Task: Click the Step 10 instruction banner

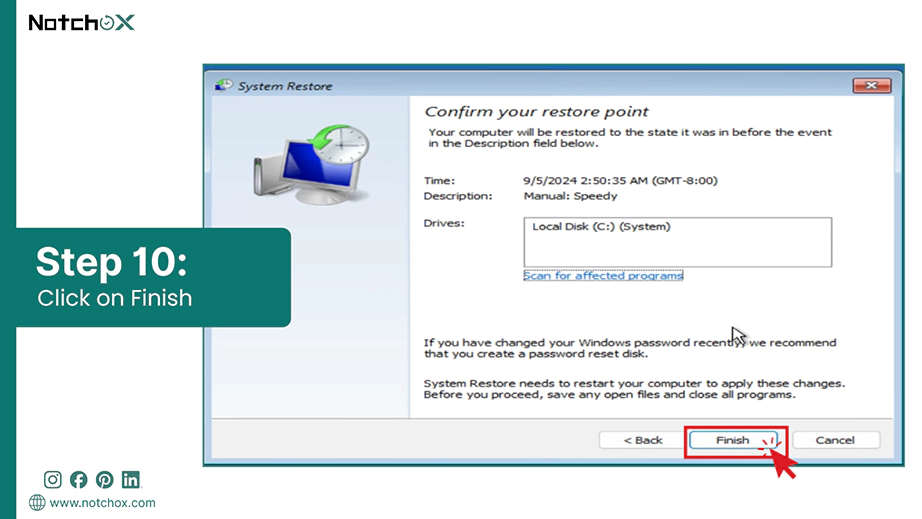Action: tap(153, 277)
